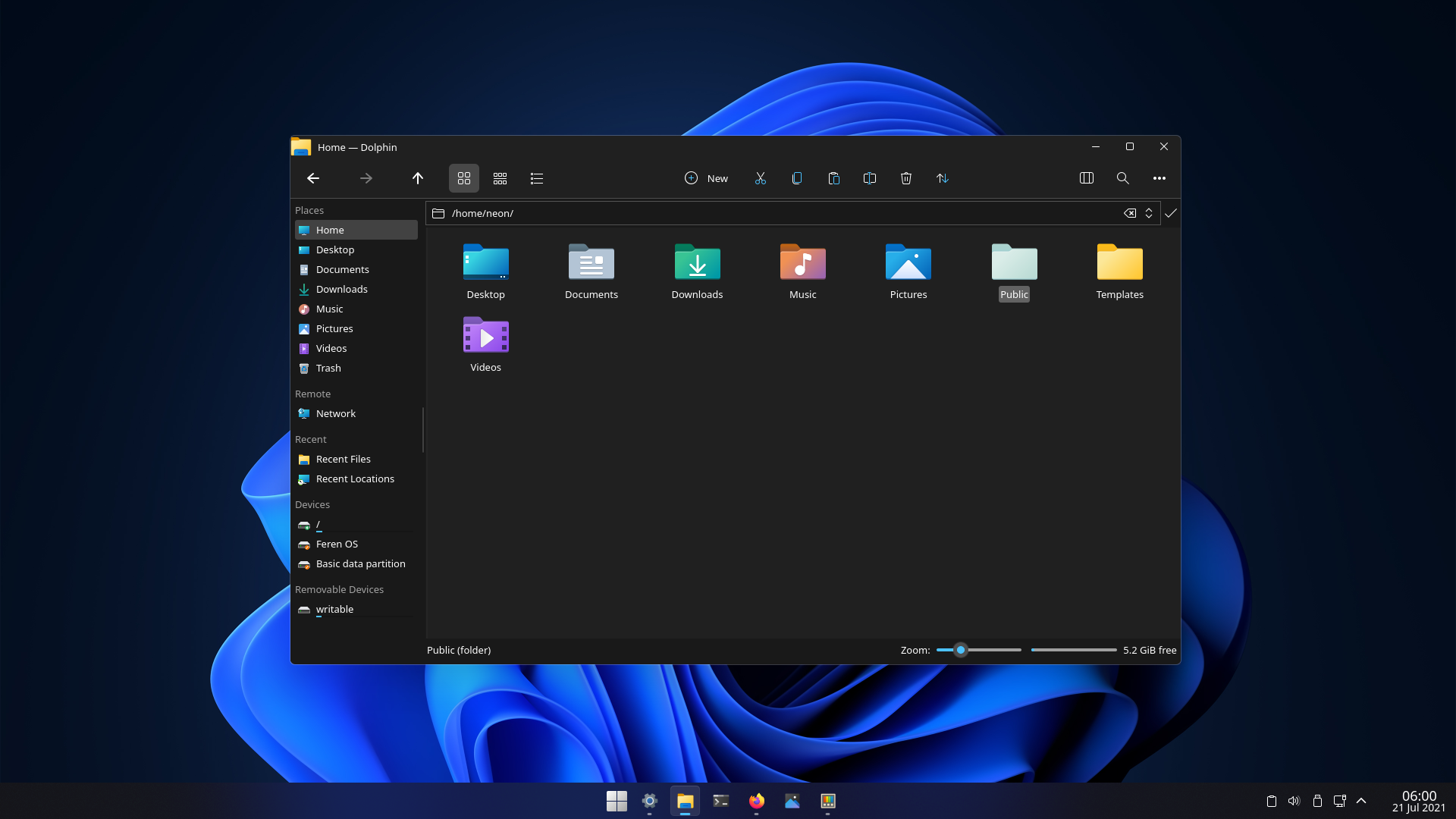Select Documents in Places sidebar
The height and width of the screenshot is (819, 1456).
[x=356, y=269]
